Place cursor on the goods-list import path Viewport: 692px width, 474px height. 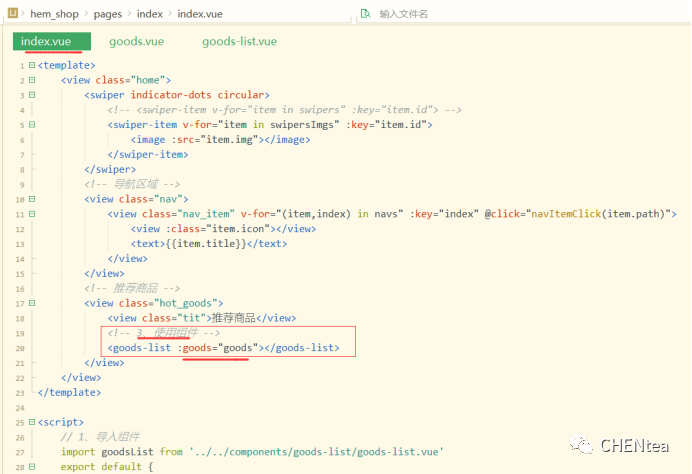328,452
